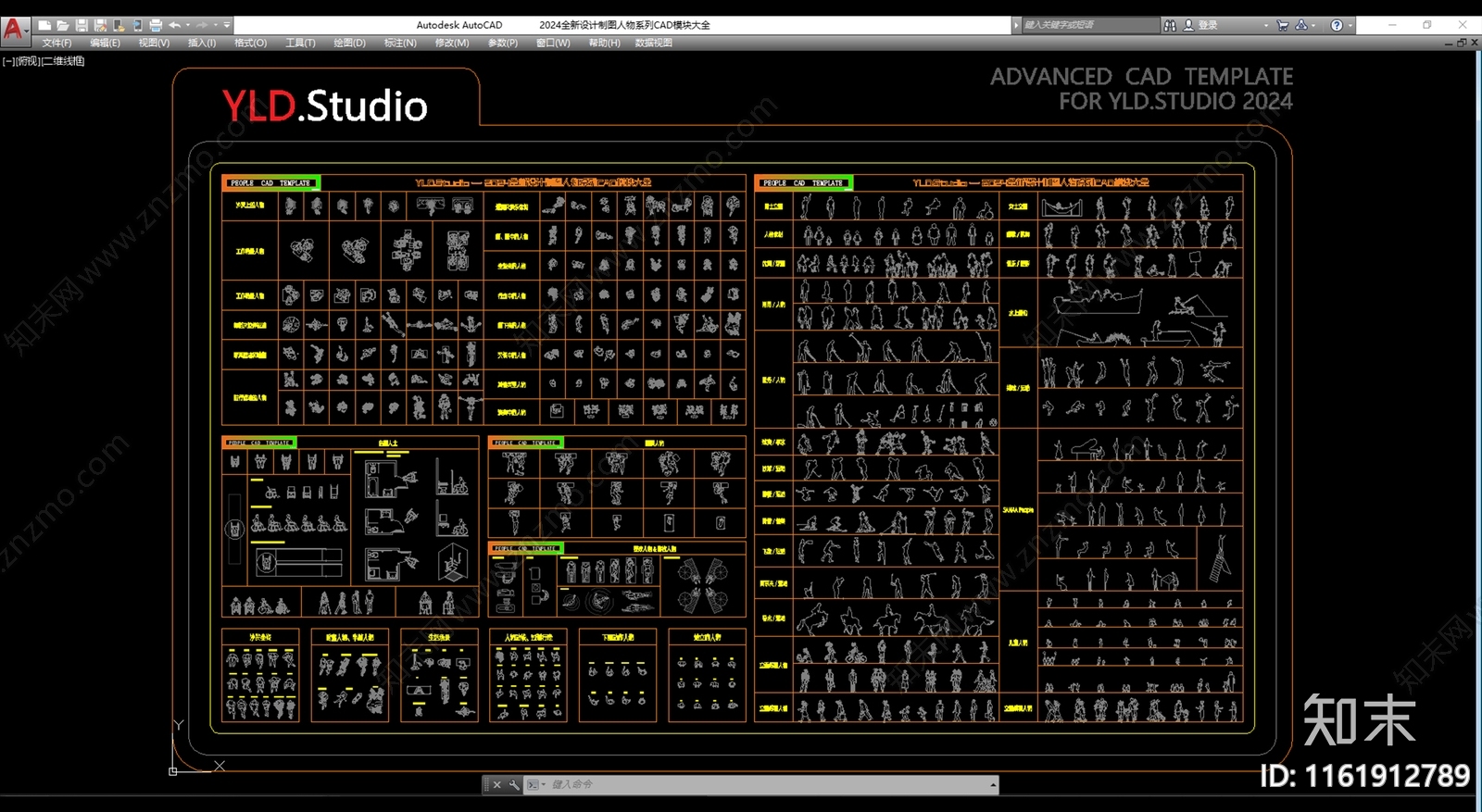Expand the search box arrow toggle
1482x812 pixels.
(x=1016, y=25)
